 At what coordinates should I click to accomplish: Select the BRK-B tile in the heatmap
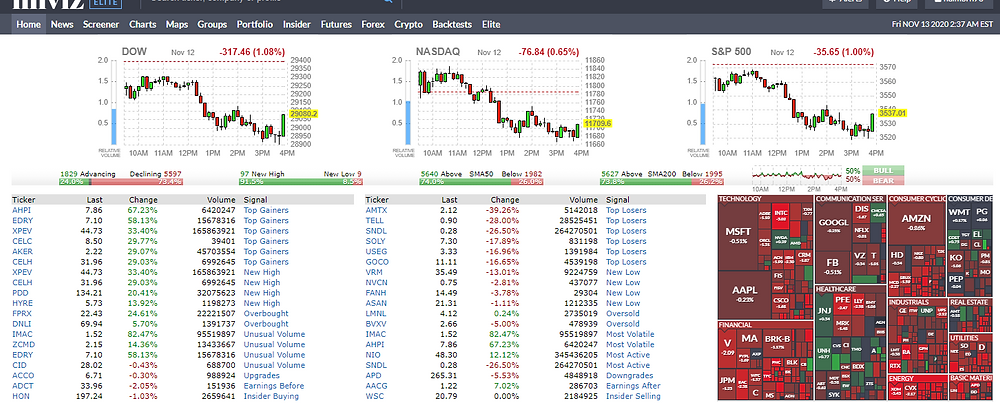tap(777, 341)
